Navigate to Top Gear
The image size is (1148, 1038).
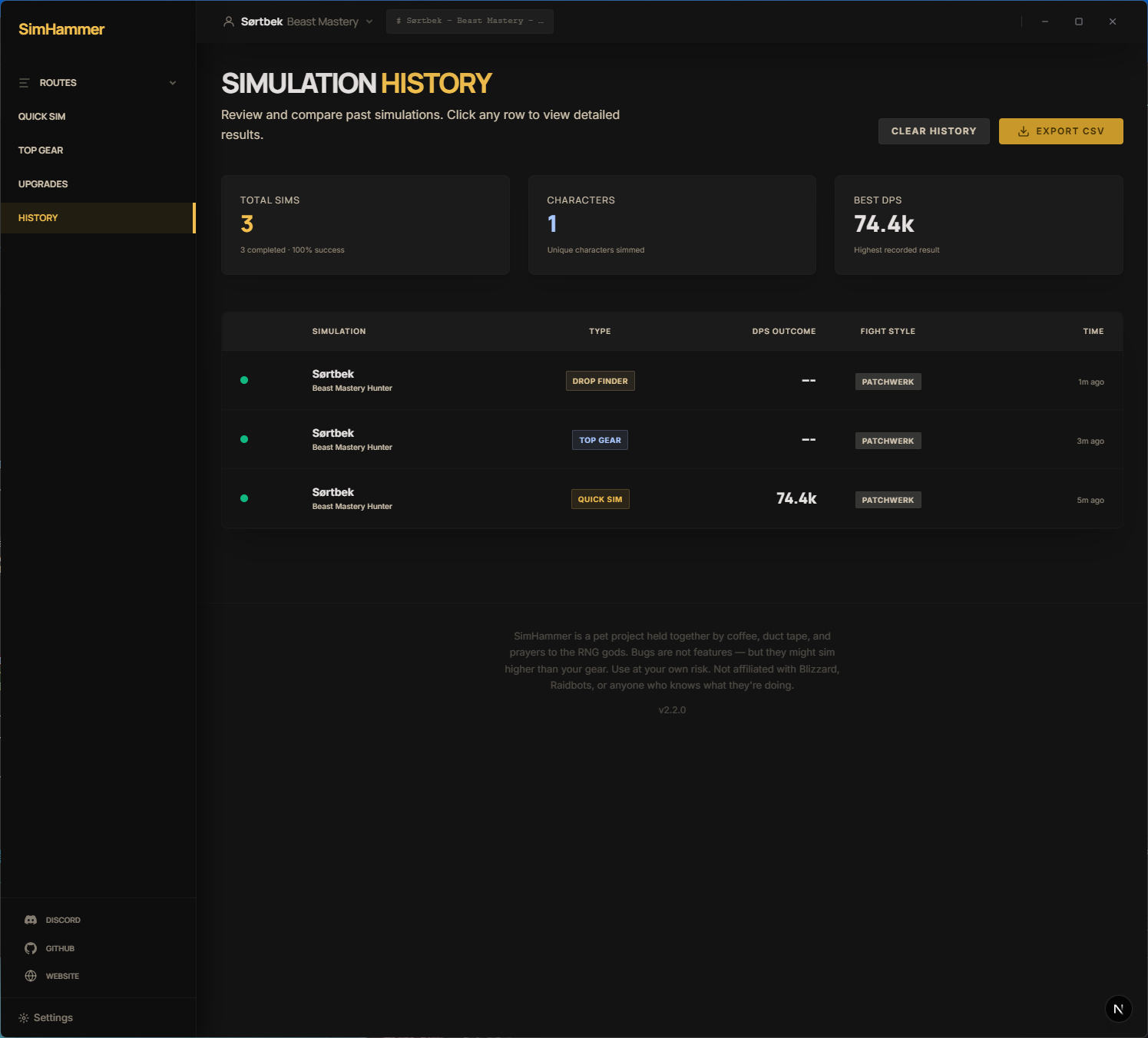click(x=41, y=150)
